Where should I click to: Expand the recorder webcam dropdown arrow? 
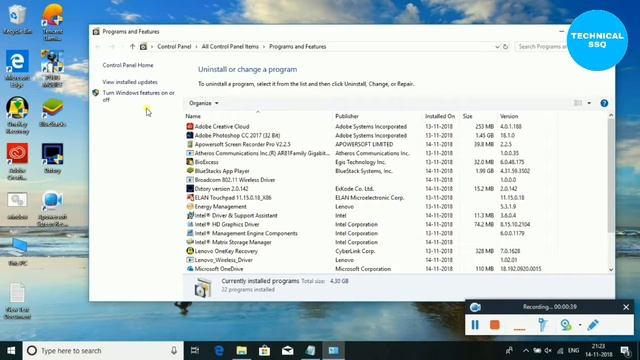click(580, 325)
